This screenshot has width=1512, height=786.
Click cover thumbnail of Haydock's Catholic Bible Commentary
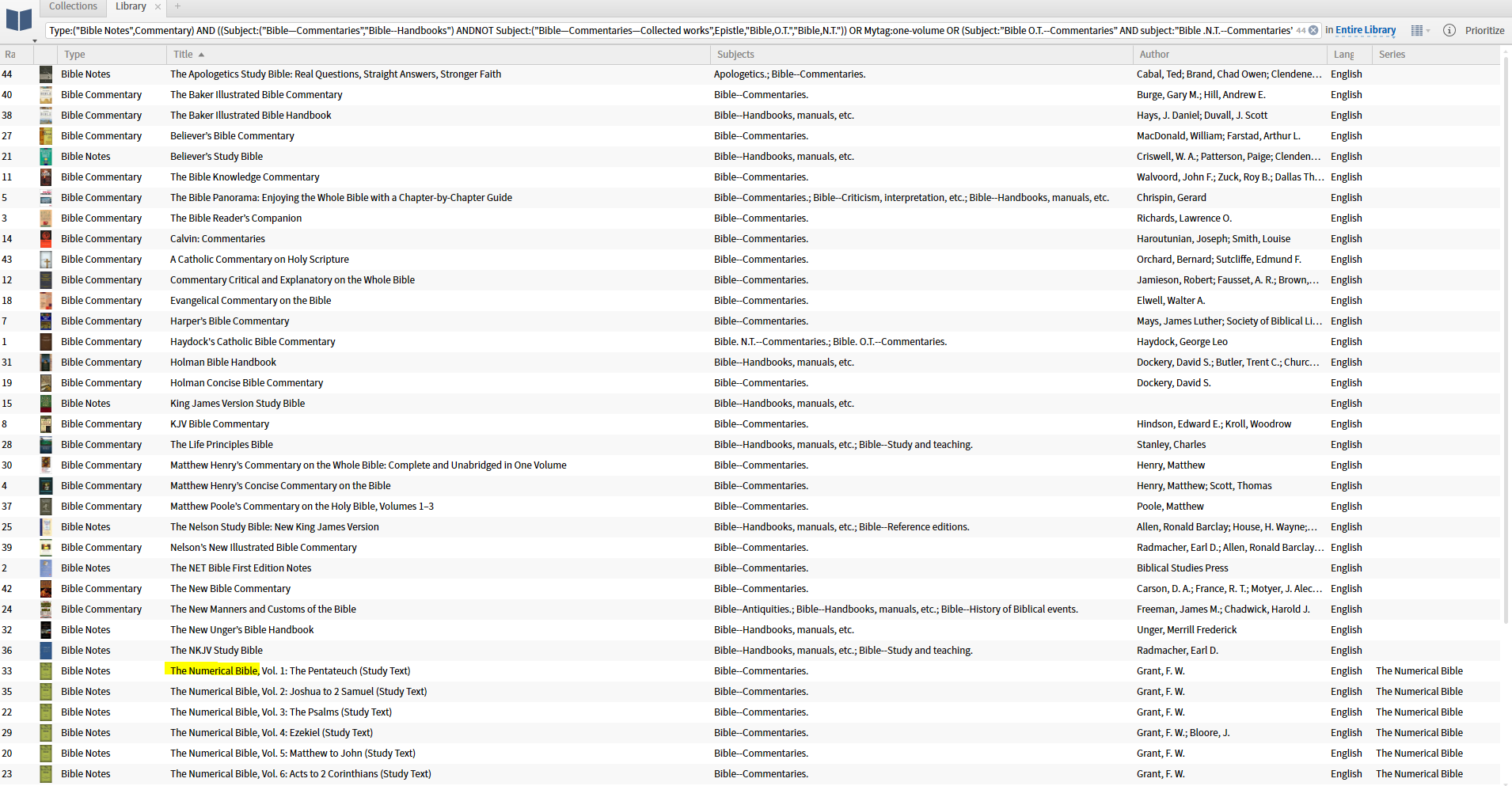[x=46, y=342]
